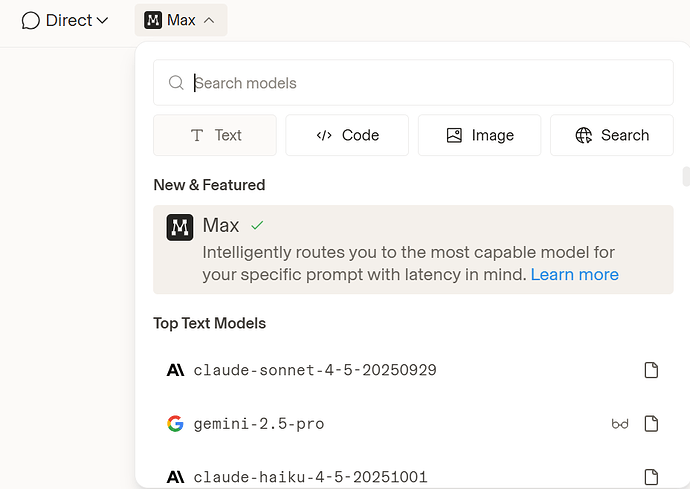The image size is (690, 489).
Task: Click the chat bubble icon beside Direct
Action: pyautogui.click(x=31, y=21)
